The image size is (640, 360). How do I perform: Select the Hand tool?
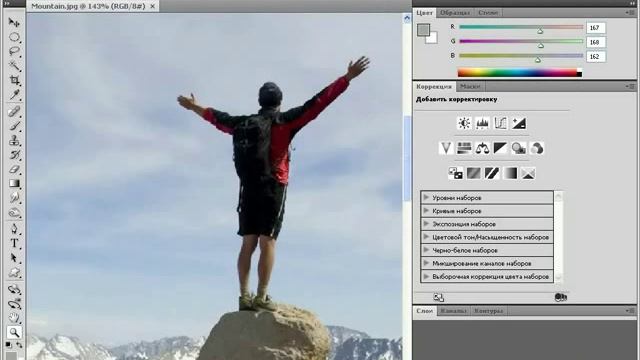pos(14,318)
